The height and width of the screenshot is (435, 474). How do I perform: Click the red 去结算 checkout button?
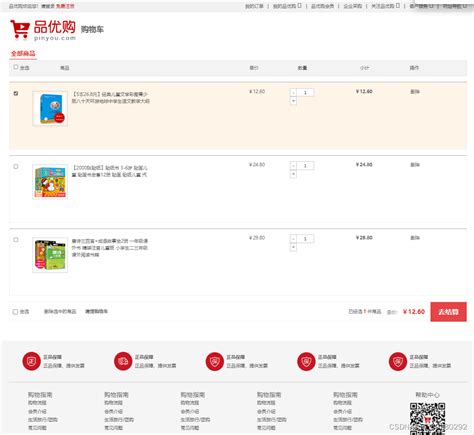click(x=448, y=312)
